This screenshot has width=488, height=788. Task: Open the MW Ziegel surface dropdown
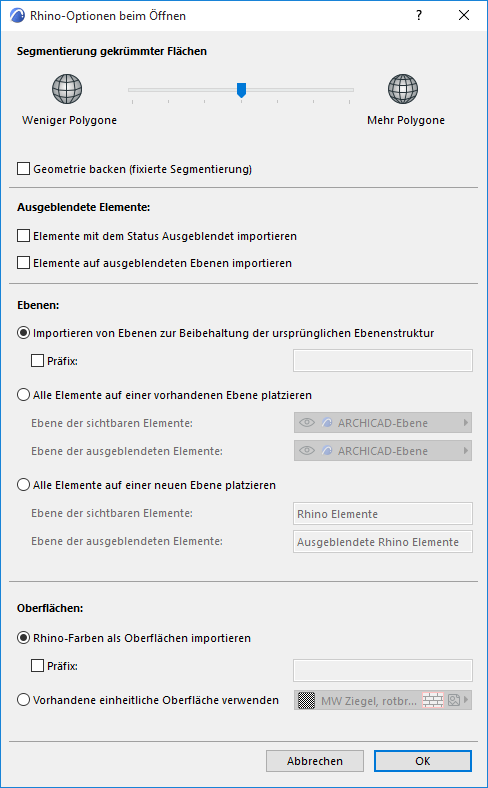[382, 700]
